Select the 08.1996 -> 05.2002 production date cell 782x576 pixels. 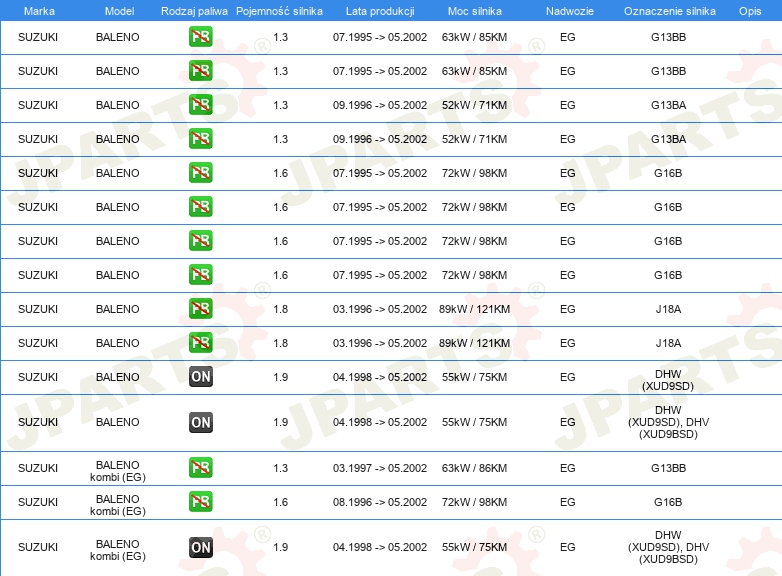(380, 502)
